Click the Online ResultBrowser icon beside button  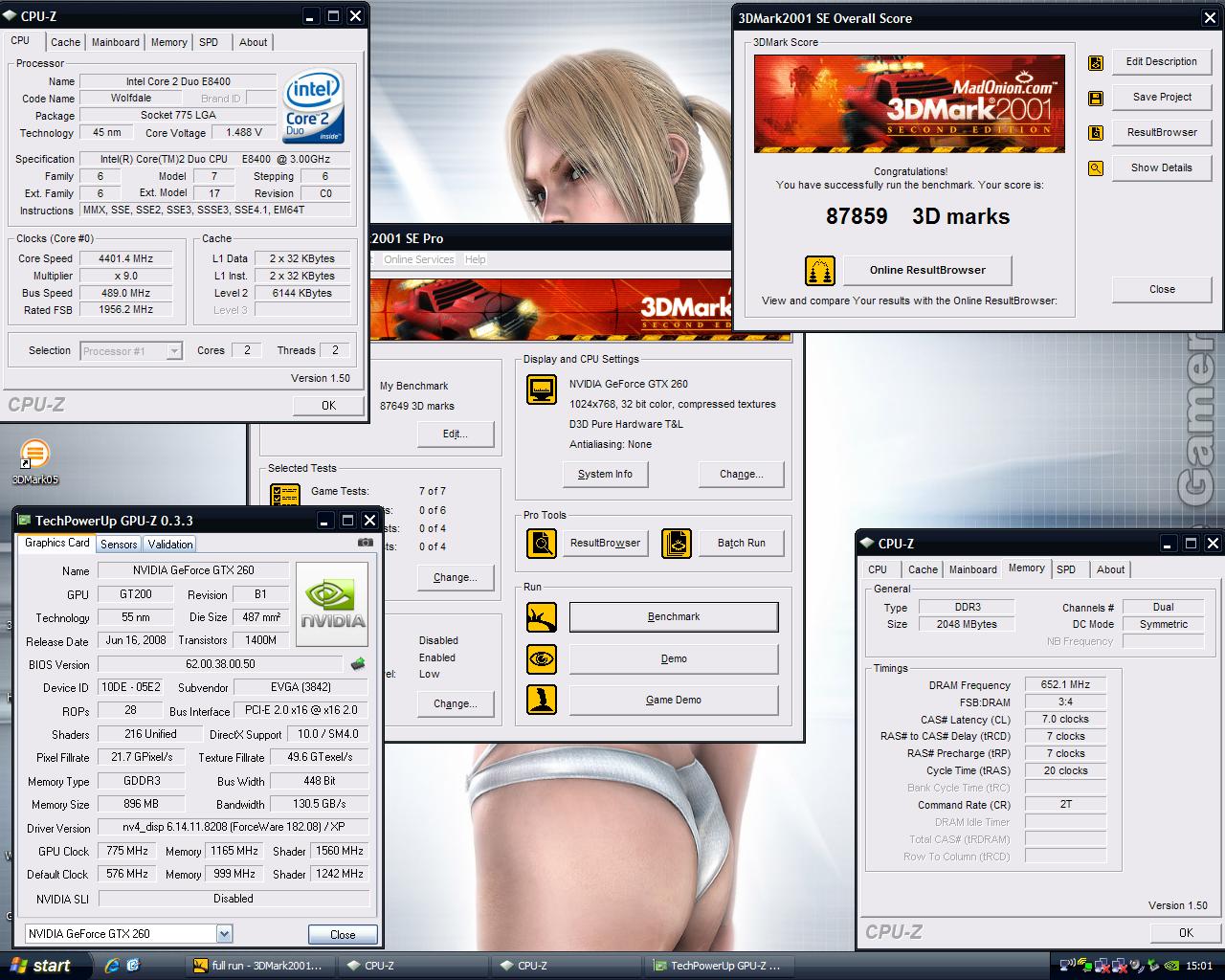pyautogui.click(x=820, y=271)
